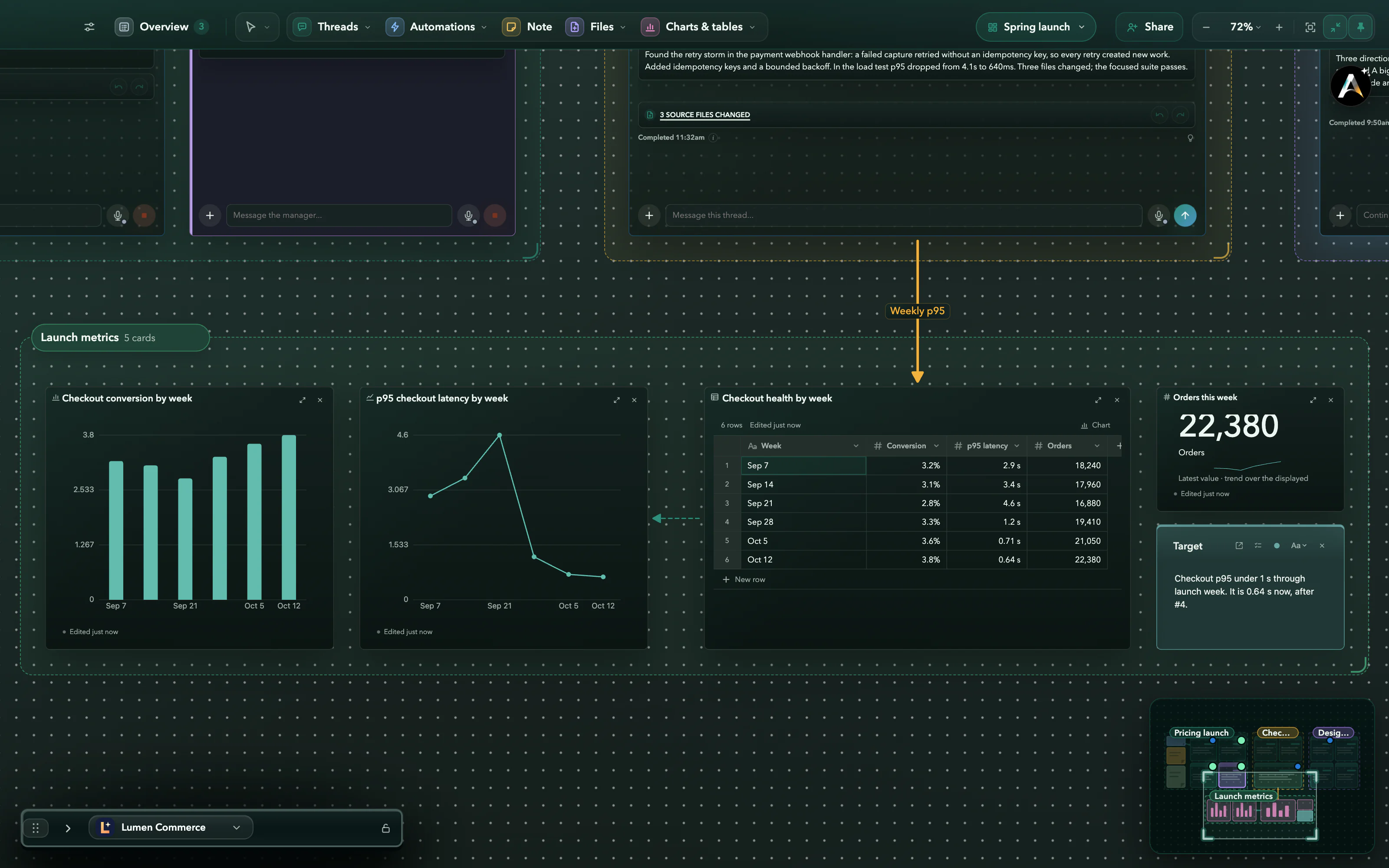Screen dimensions: 1389x868
Task: Open the Charts & tables dropdown
Action: (753, 27)
